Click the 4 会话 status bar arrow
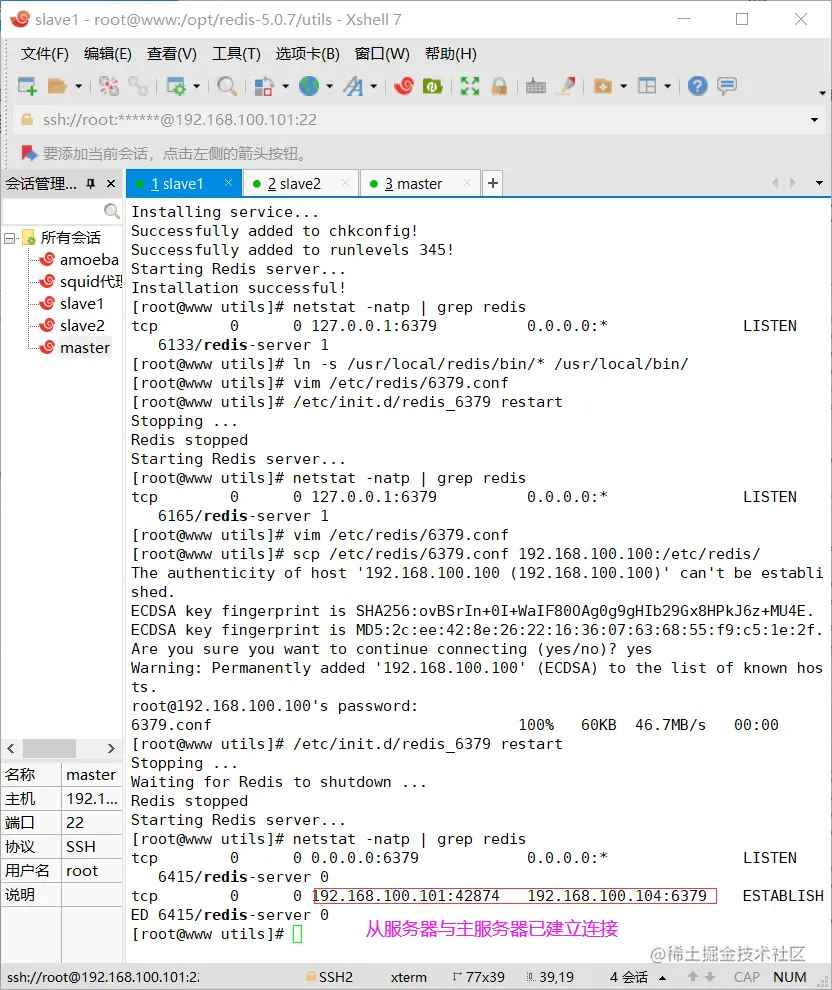This screenshot has width=832, height=990. pos(663,977)
